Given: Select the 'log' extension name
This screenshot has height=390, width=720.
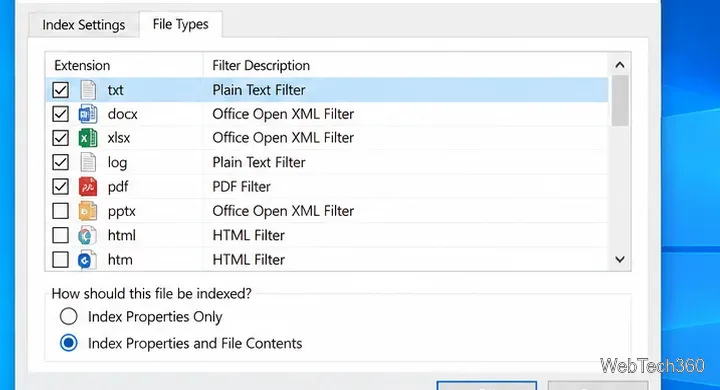Looking at the screenshot, I should click(x=117, y=163).
